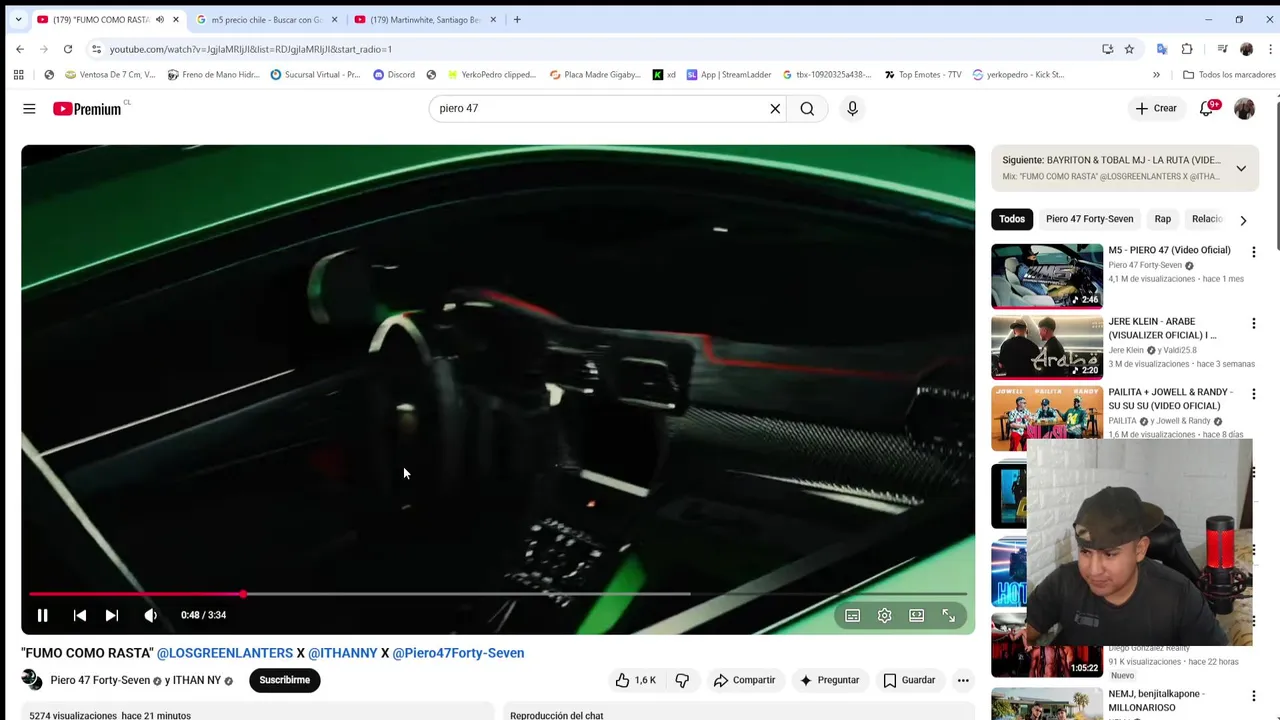Reload the page with refresh icon
Screen dimensions: 1280x720
(x=68, y=49)
